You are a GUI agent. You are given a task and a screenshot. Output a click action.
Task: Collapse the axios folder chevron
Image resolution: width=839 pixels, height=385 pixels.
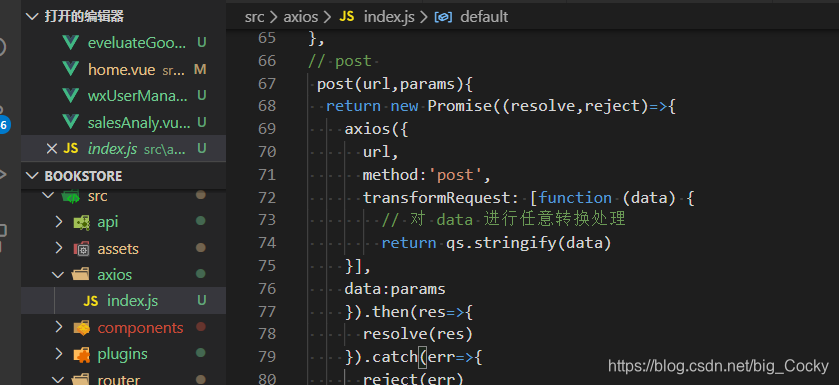point(58,275)
